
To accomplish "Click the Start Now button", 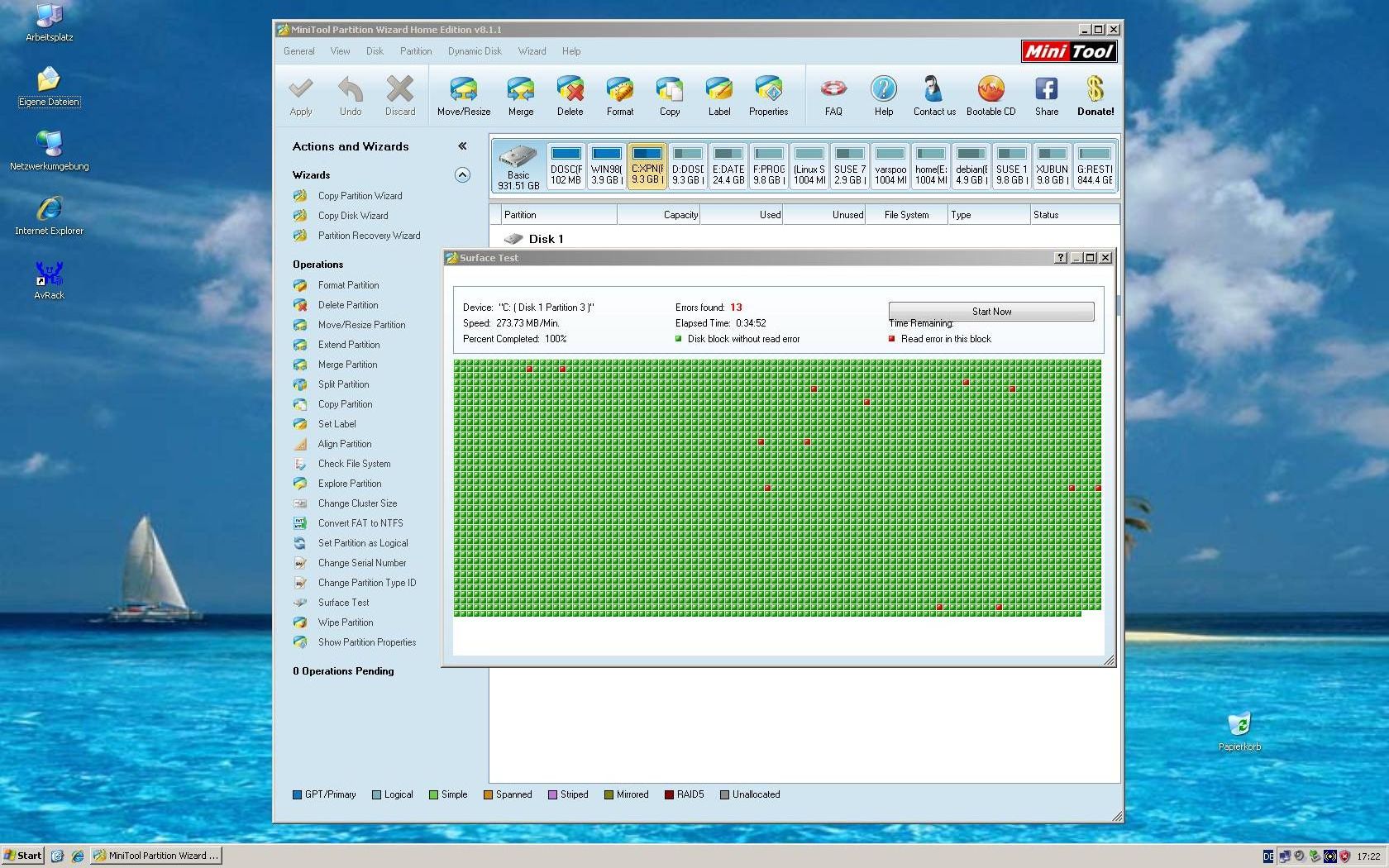I will tap(991, 312).
